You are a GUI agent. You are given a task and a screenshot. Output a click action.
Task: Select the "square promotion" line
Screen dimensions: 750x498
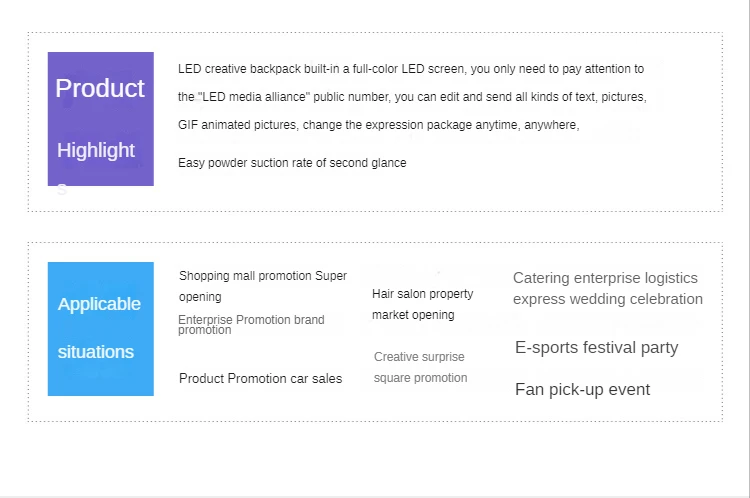pyautogui.click(x=420, y=378)
